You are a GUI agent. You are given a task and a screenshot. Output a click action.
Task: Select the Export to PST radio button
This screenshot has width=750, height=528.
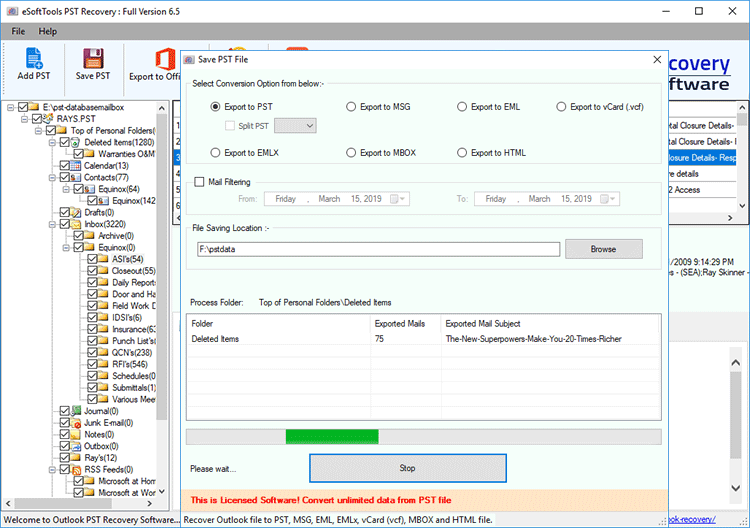pyautogui.click(x=216, y=107)
